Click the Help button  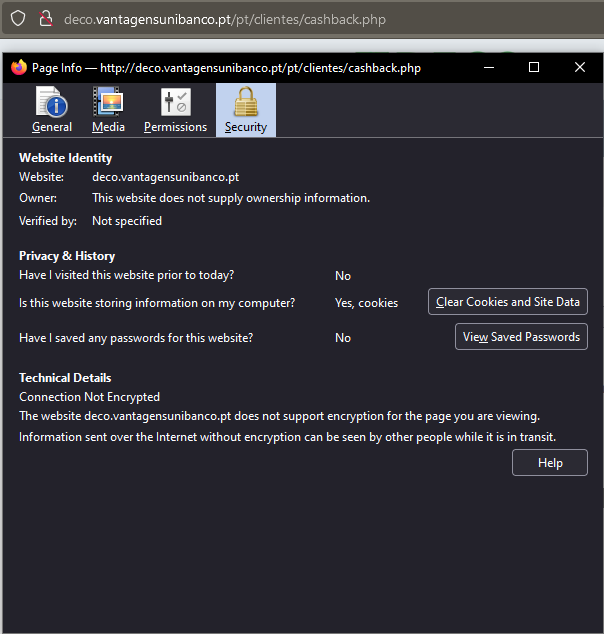point(550,463)
